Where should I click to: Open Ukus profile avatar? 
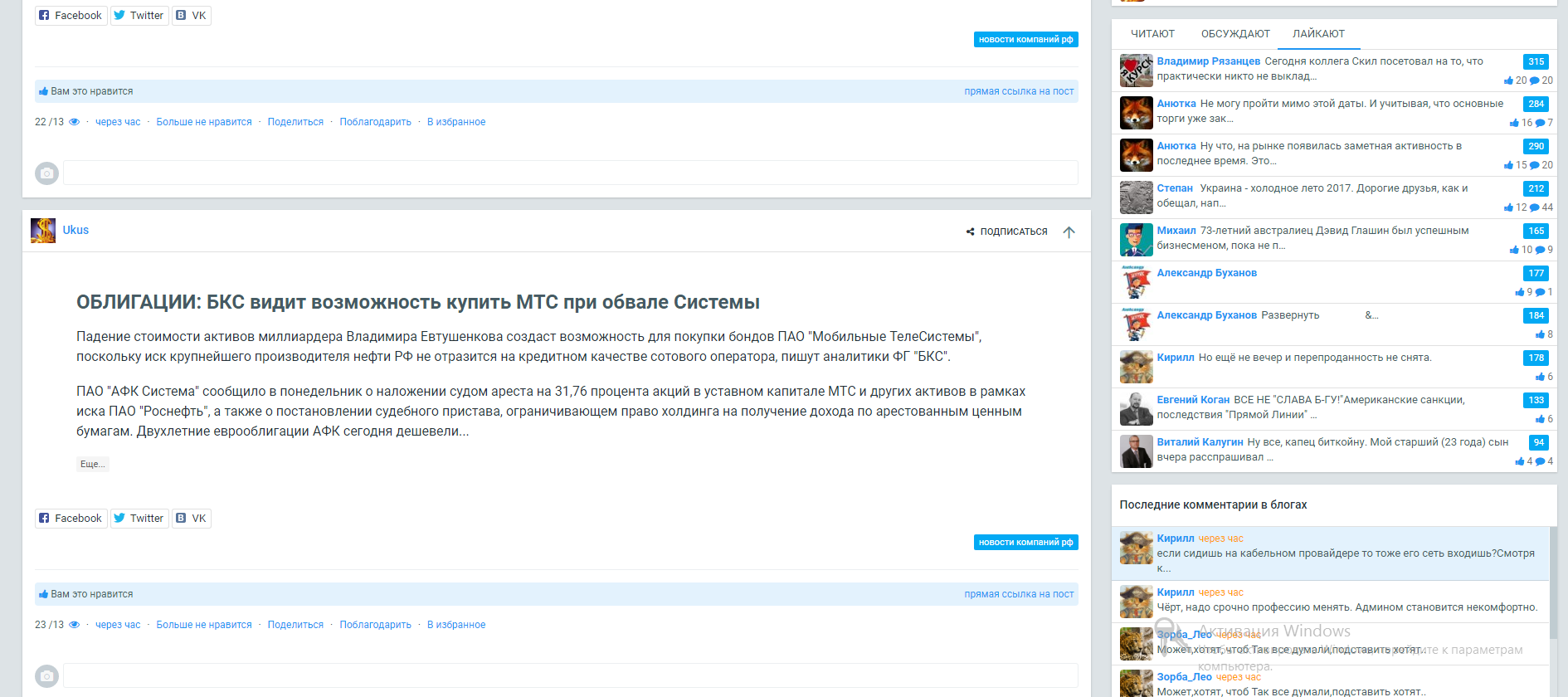coord(43,231)
